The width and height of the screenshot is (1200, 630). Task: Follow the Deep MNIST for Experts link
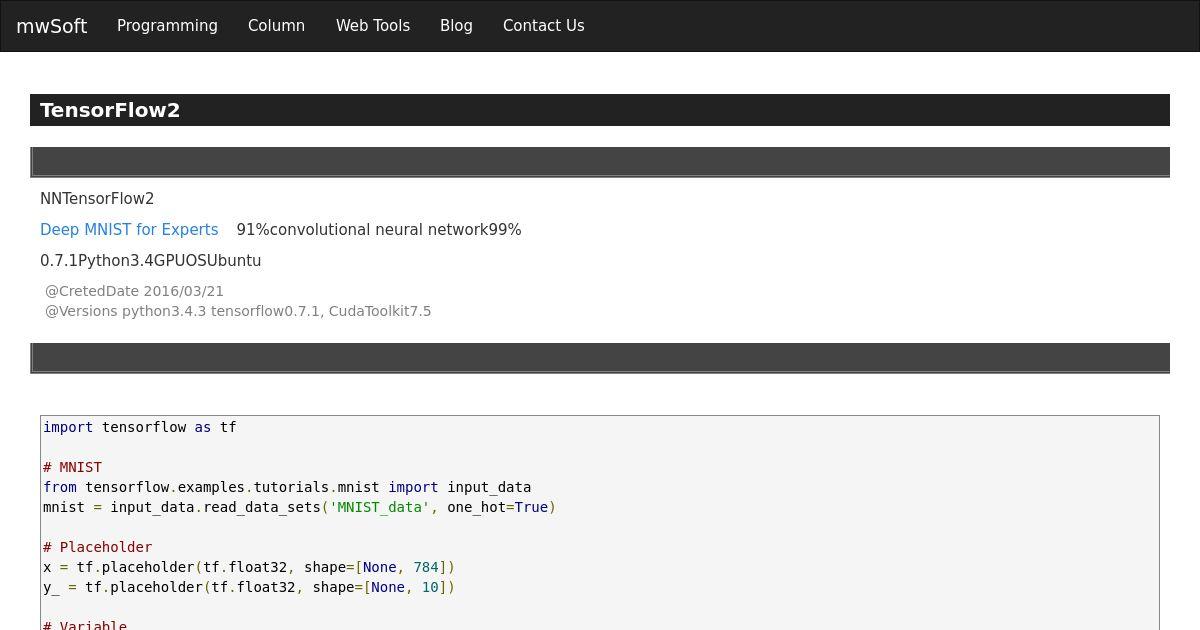pyautogui.click(x=129, y=230)
